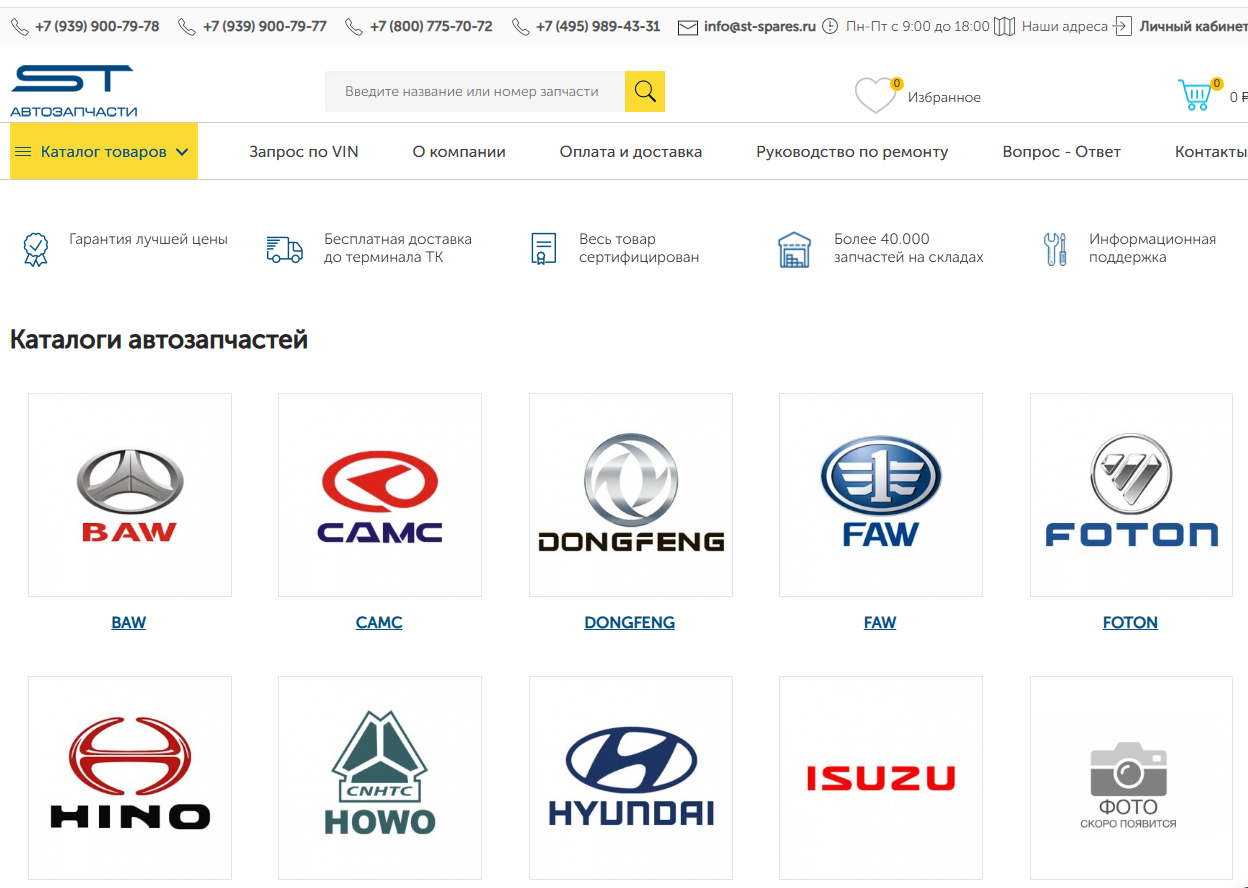Click login icon beside Личный кабинет
The height and width of the screenshot is (888, 1248).
(x=1123, y=27)
